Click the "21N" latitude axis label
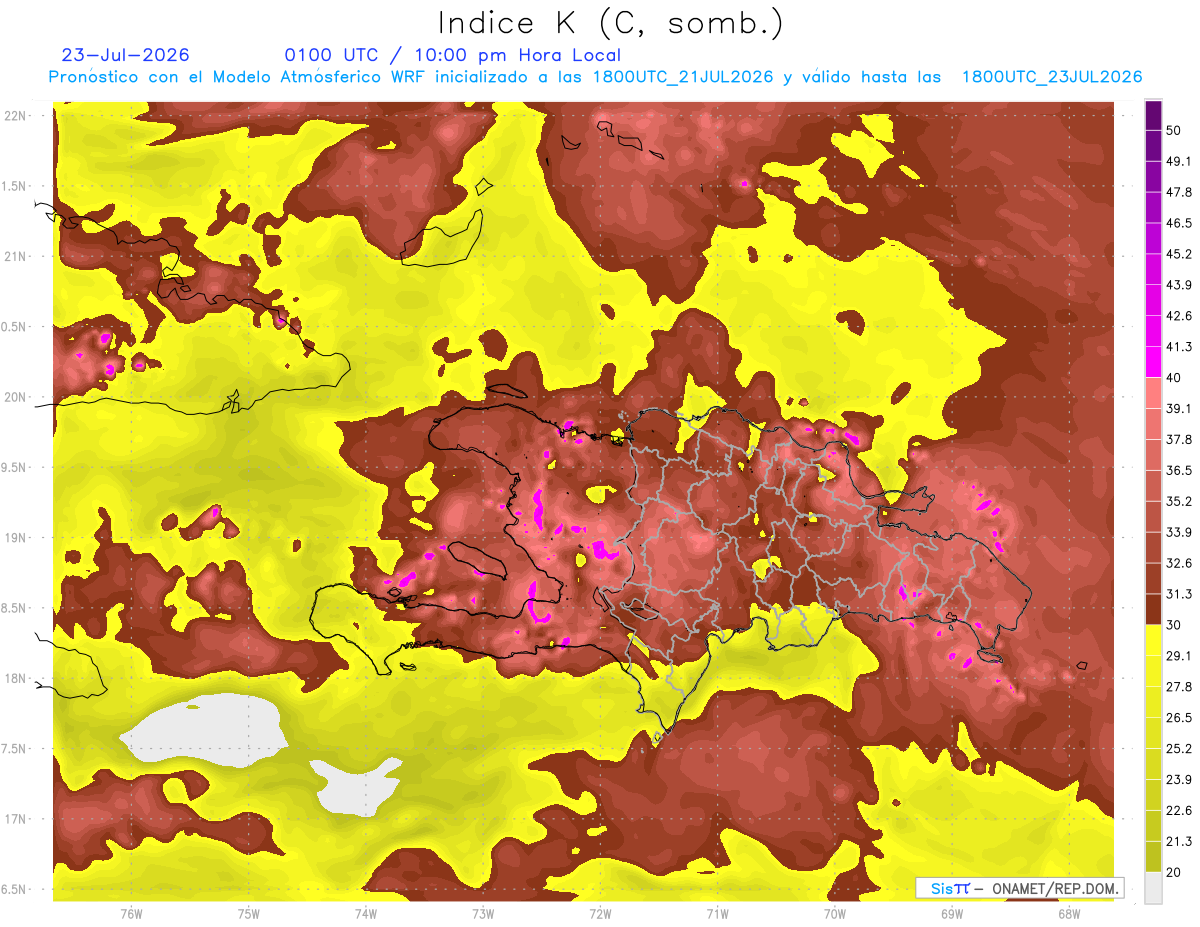Image resolution: width=1200 pixels, height=927 pixels. (14, 256)
